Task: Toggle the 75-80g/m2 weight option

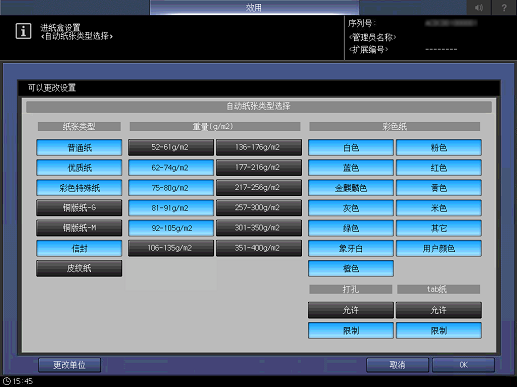Action: pyautogui.click(x=171, y=188)
